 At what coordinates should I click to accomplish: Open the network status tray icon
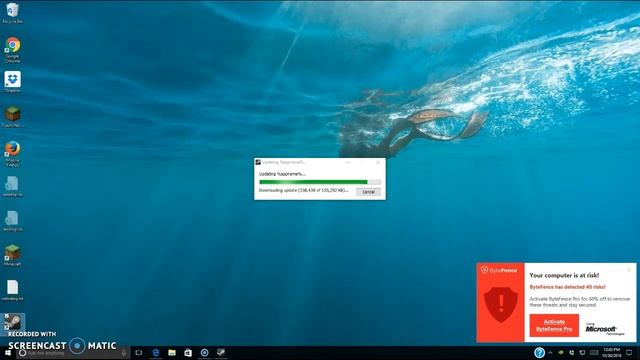click(582, 353)
